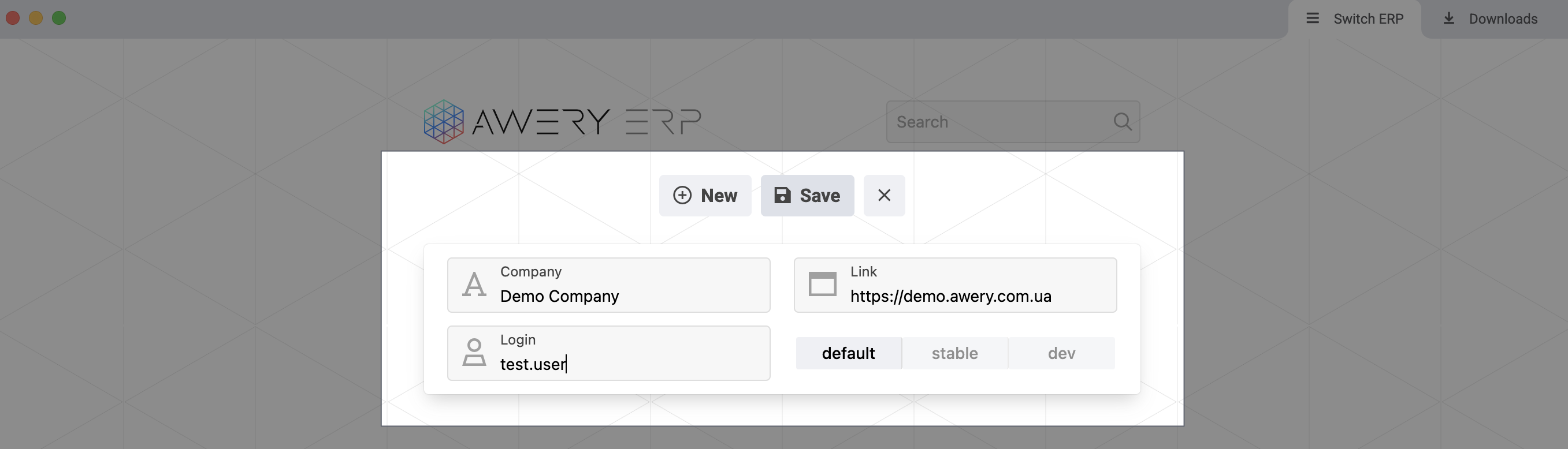The image size is (1568, 449).
Task: Click the New button
Action: [705, 195]
